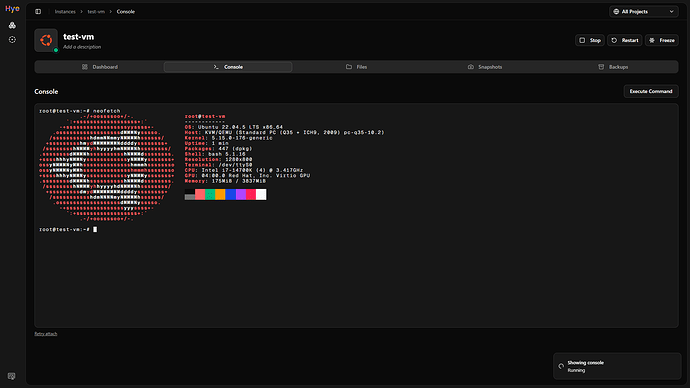Click the Kernel 5.15.0 generic line
The width and height of the screenshot is (690, 388).
coord(228,138)
